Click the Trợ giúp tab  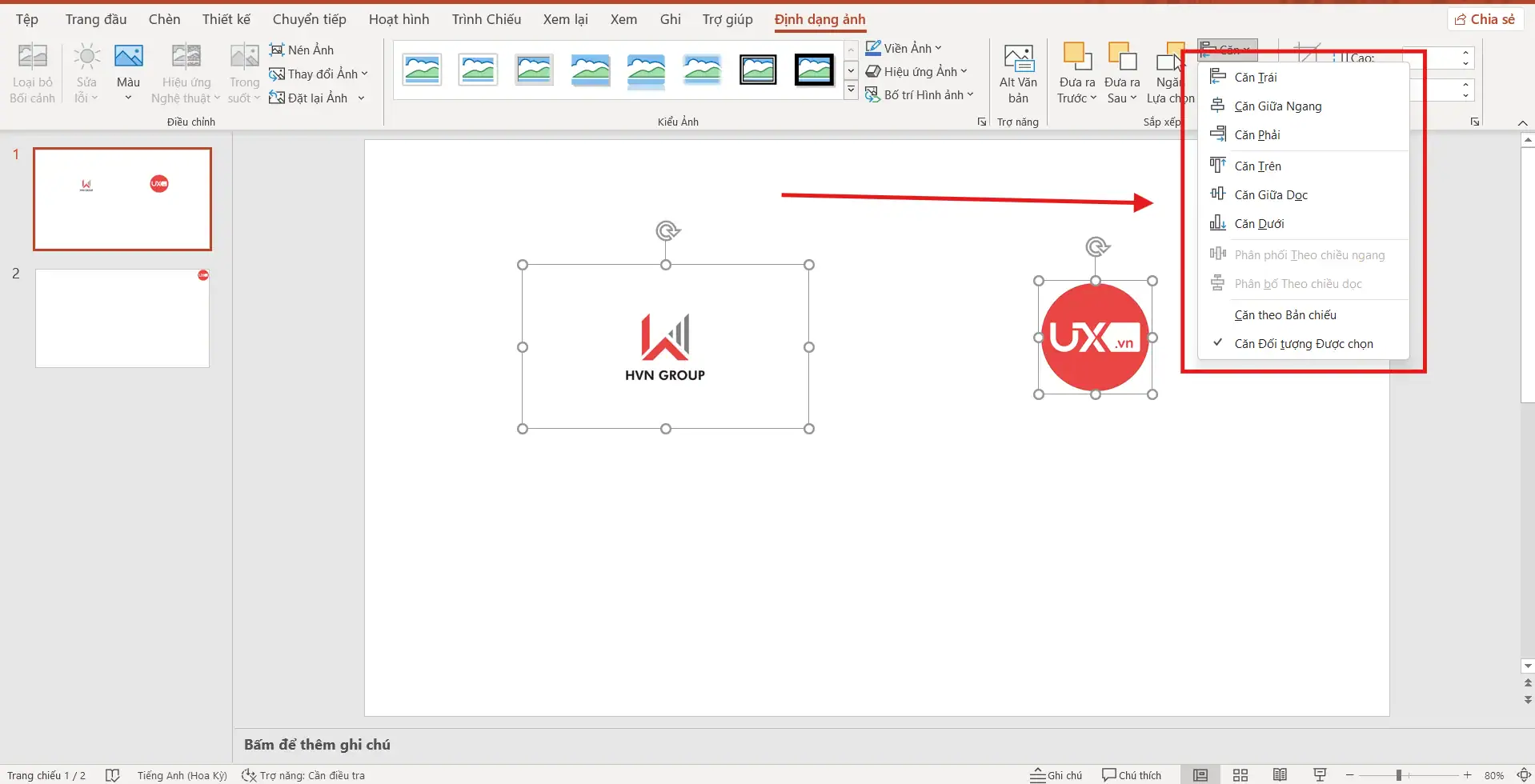pyautogui.click(x=727, y=19)
